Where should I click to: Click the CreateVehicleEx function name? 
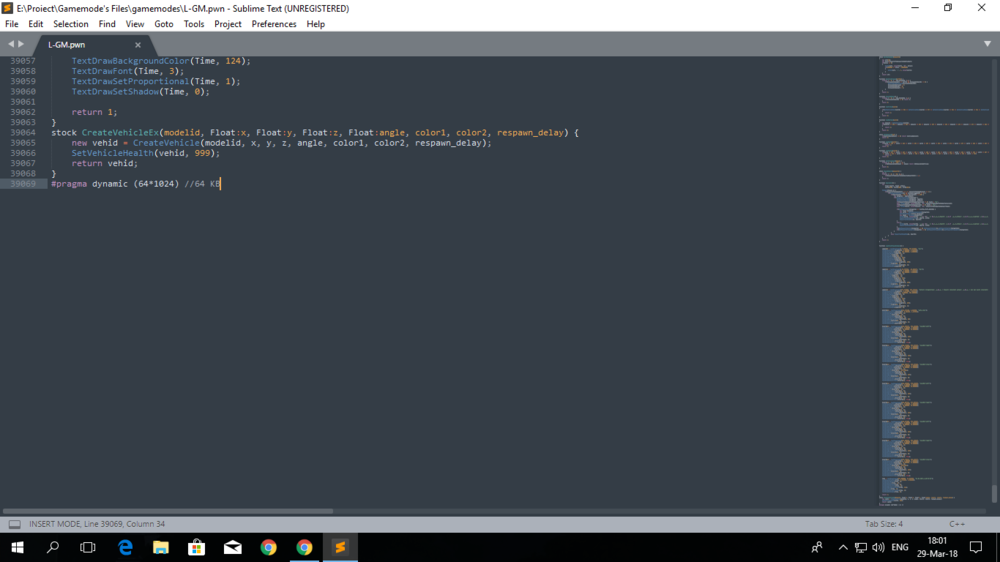coord(120,133)
